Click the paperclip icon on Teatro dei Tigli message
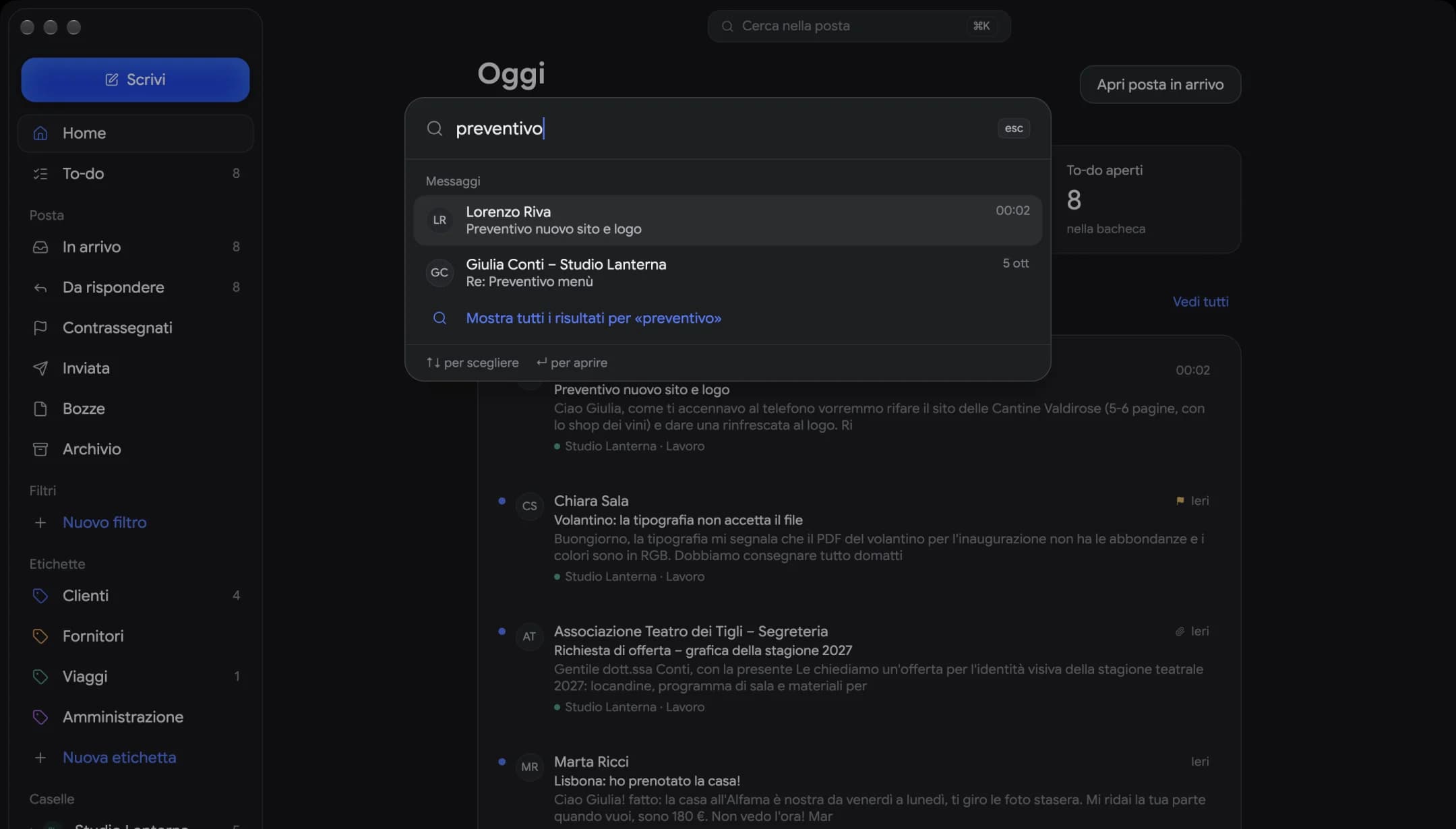This screenshot has width=1456, height=829. tap(1180, 632)
